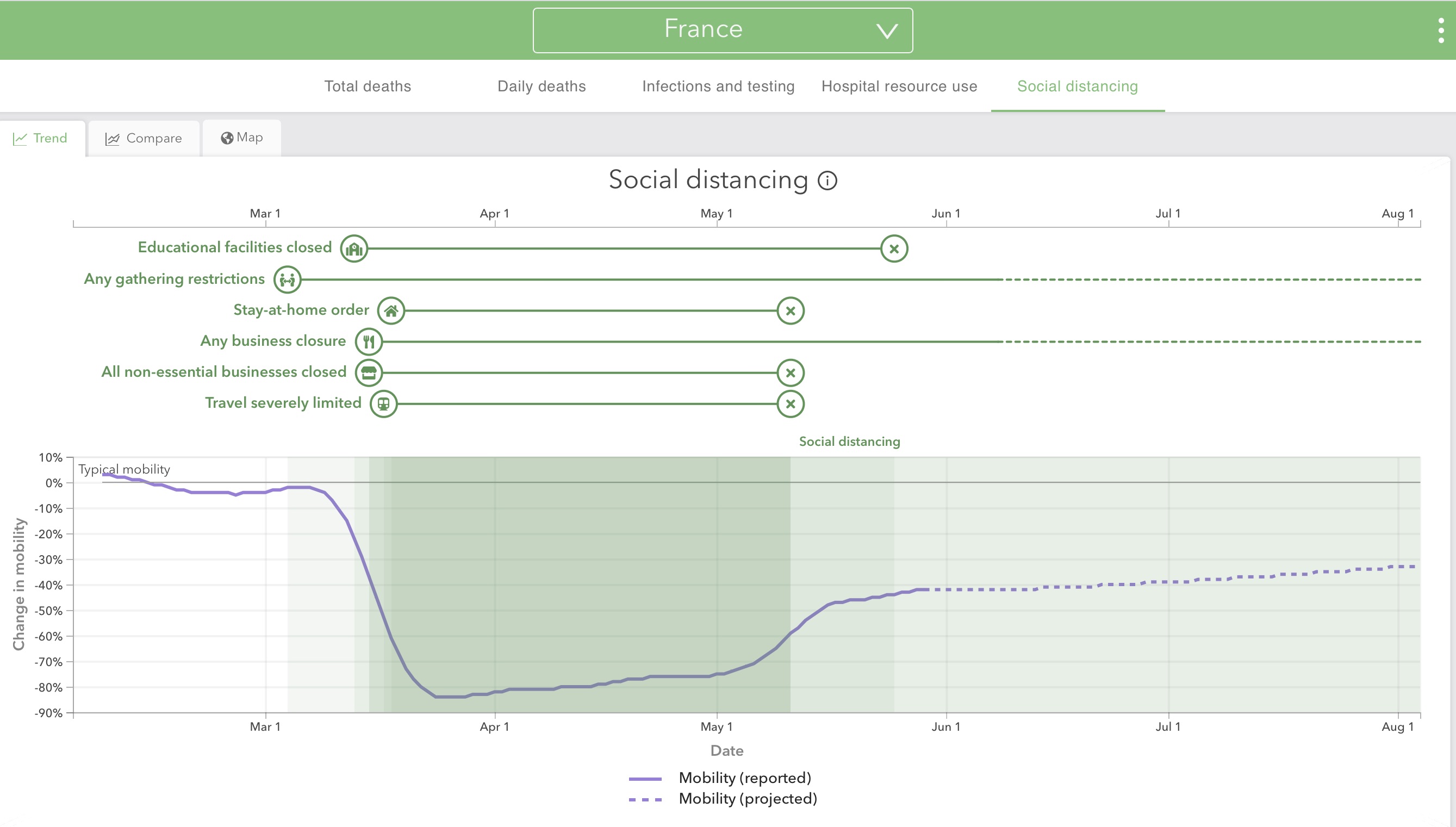Image resolution: width=1456 pixels, height=827 pixels.
Task: Click the Stay-at-home order house icon
Action: coord(391,310)
